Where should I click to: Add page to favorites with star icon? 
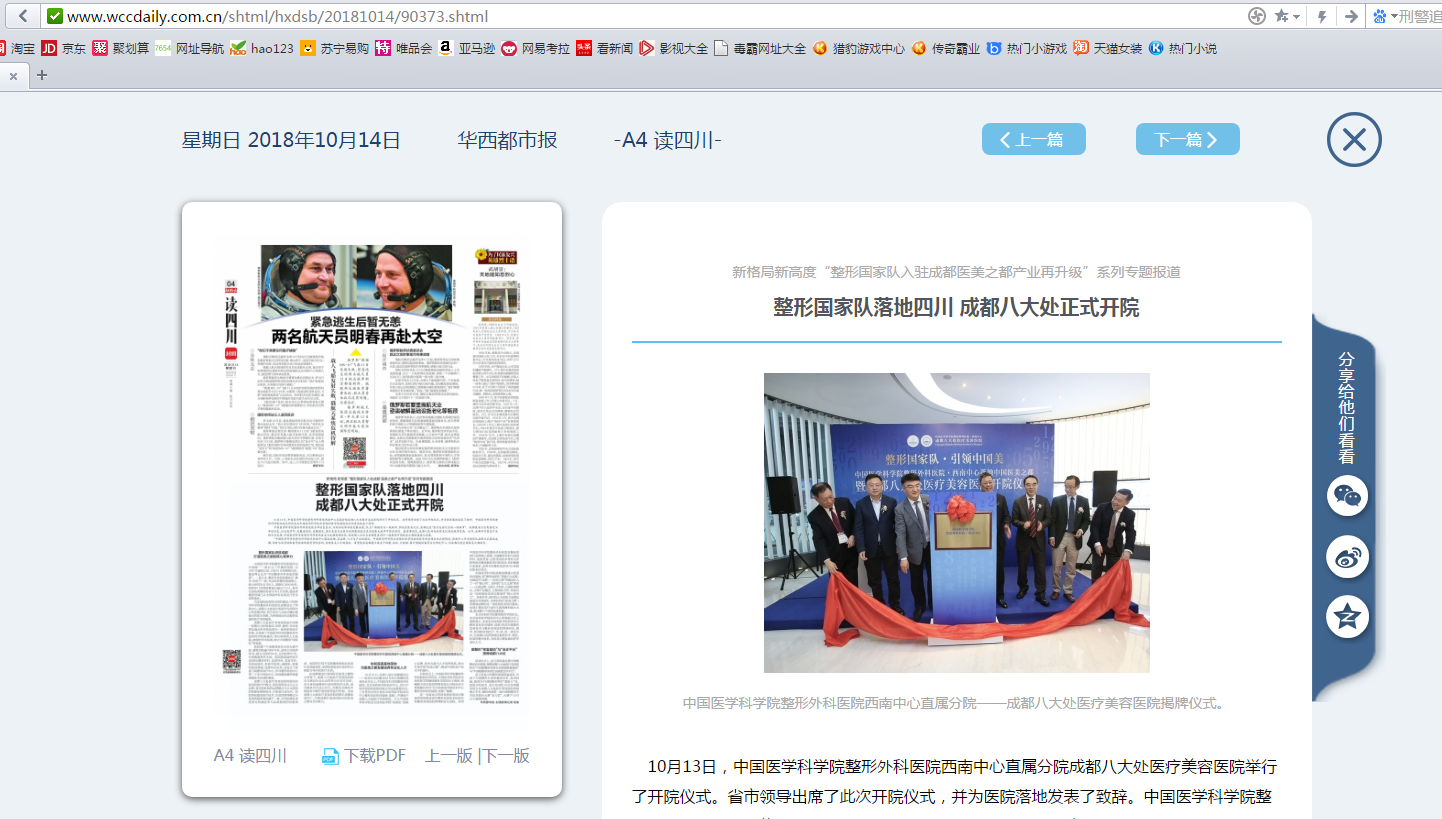click(x=1281, y=16)
